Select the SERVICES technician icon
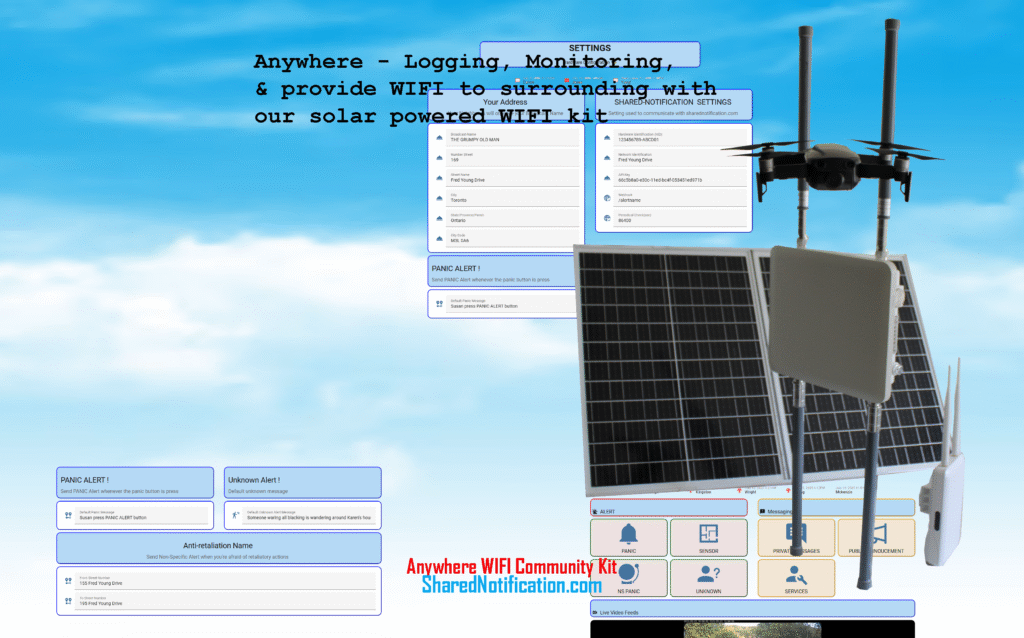 (x=796, y=578)
